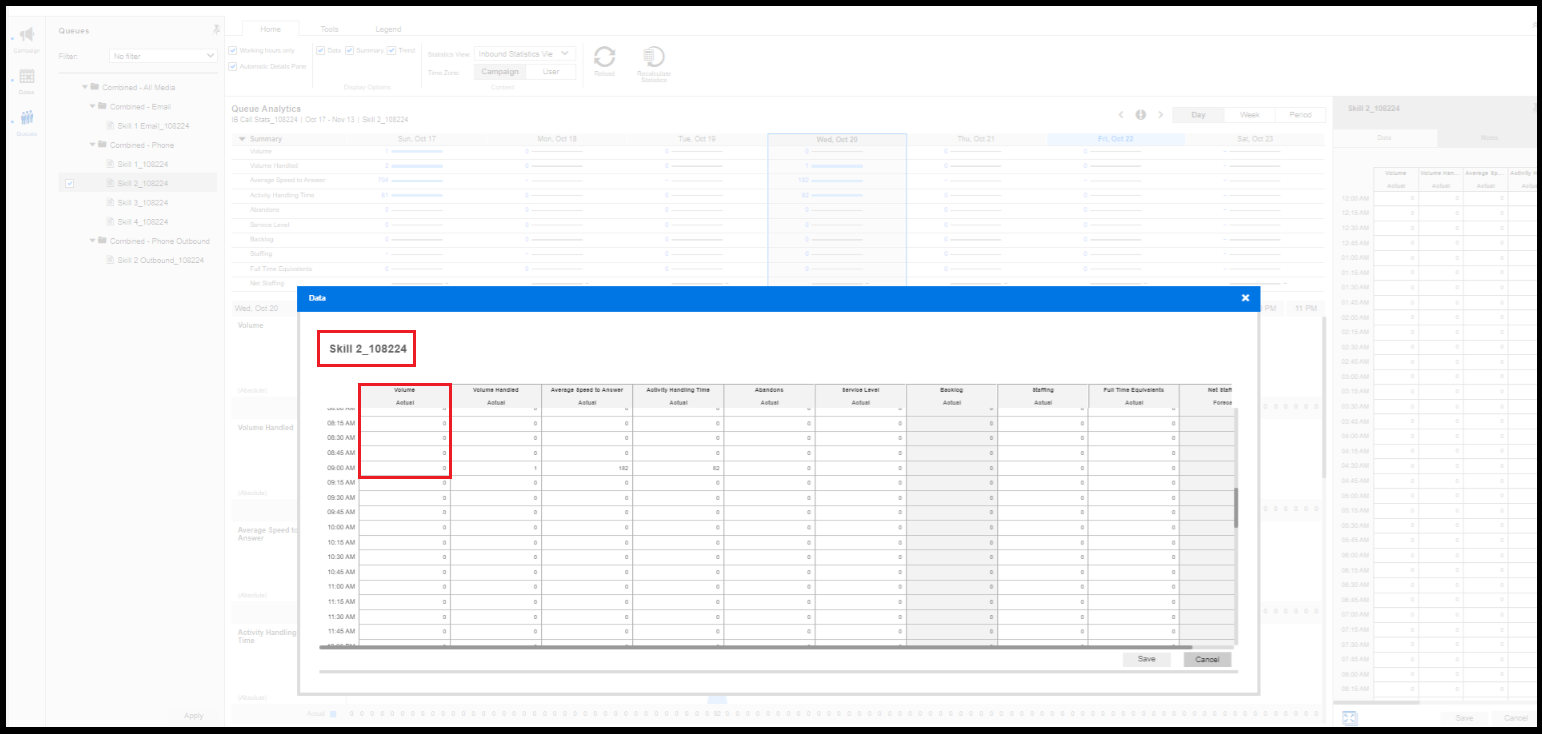Image resolution: width=1542 pixels, height=734 pixels.
Task: Click Save in the Data dialog
Action: pos(1147,659)
